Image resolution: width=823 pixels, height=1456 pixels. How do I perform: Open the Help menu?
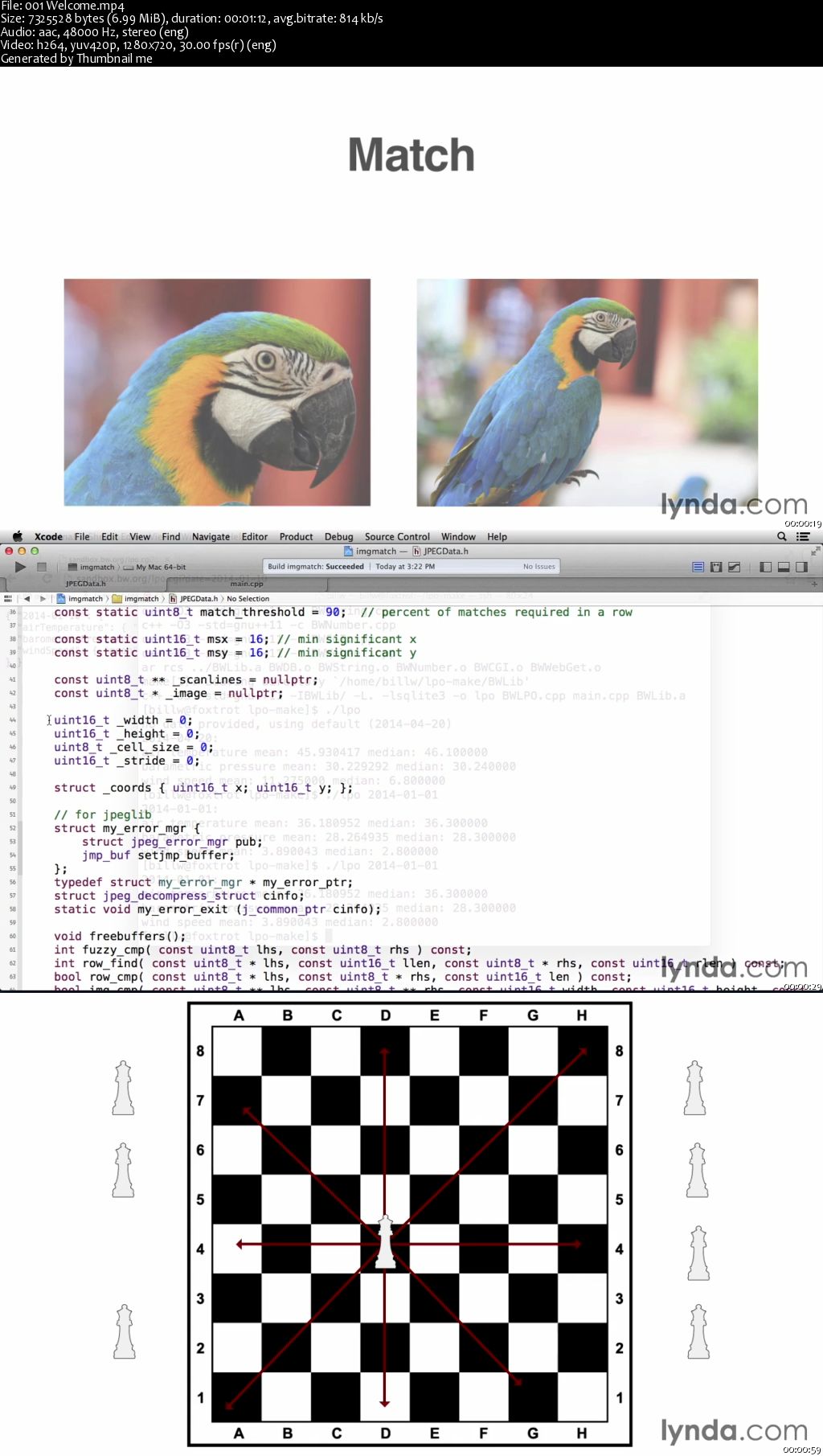(x=497, y=536)
